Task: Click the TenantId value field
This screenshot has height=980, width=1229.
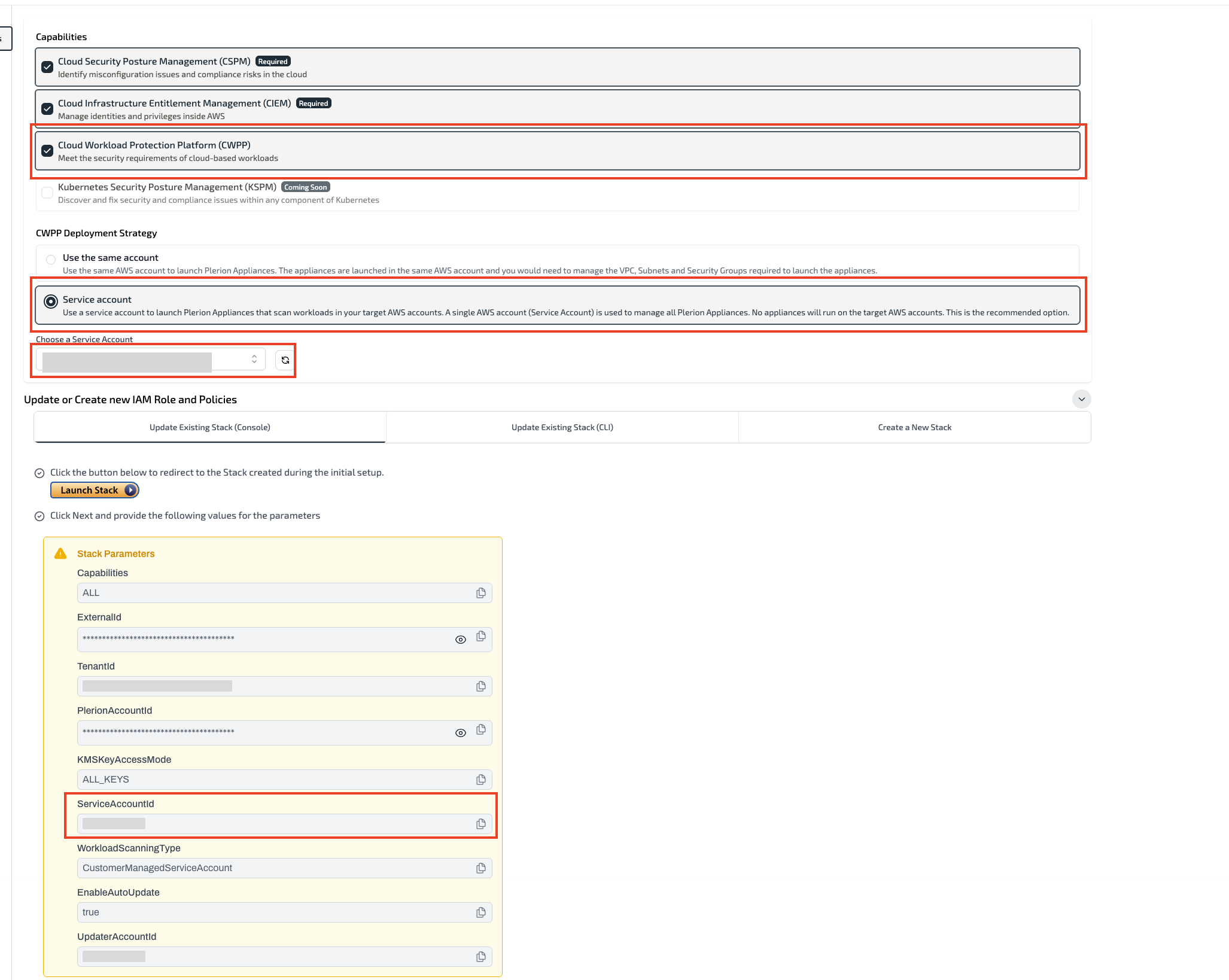Action: pyautogui.click(x=285, y=686)
